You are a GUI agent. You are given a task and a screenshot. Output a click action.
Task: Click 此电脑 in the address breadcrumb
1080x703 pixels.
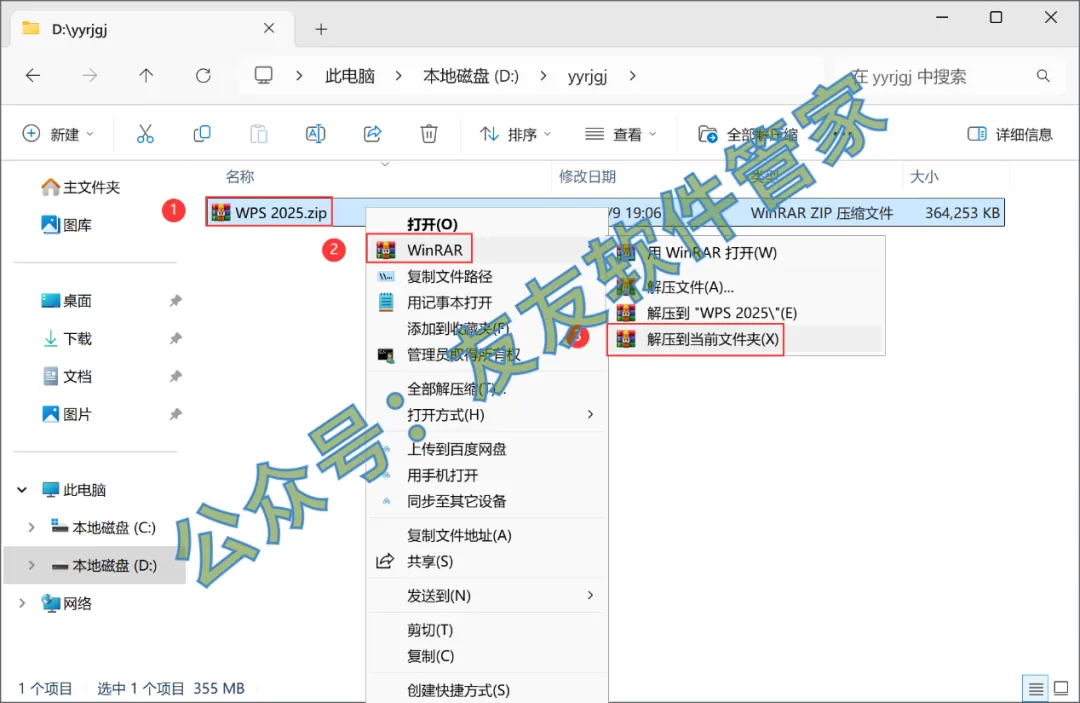point(350,76)
